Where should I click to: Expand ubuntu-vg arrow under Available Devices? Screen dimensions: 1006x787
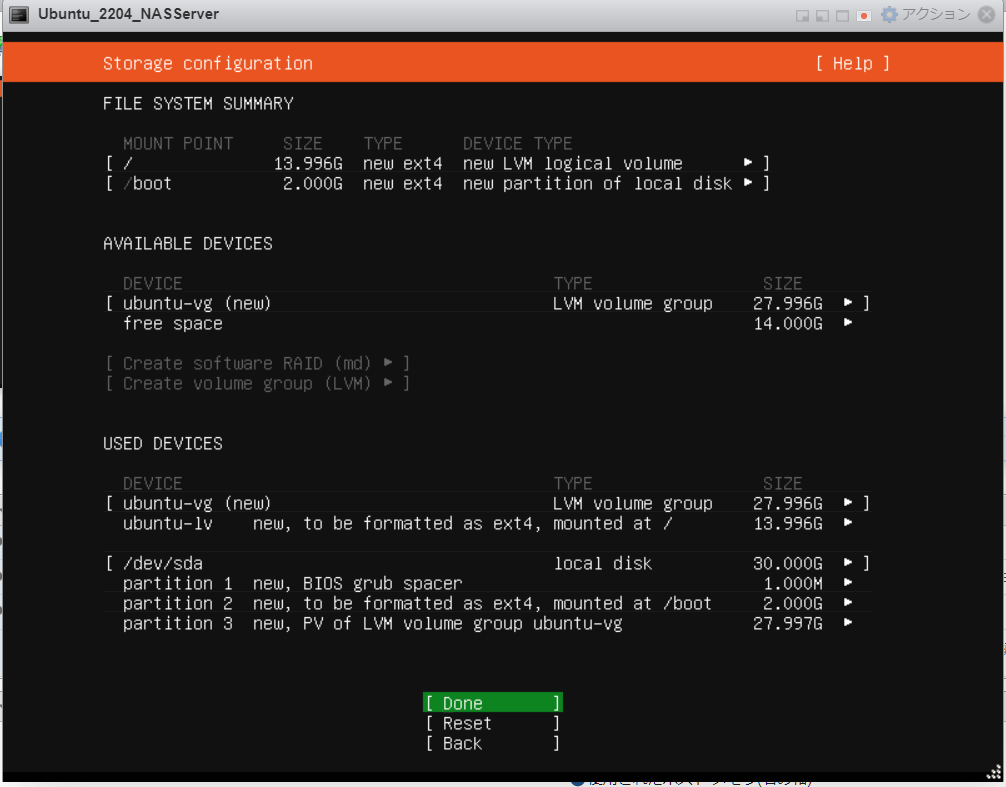[848, 302]
